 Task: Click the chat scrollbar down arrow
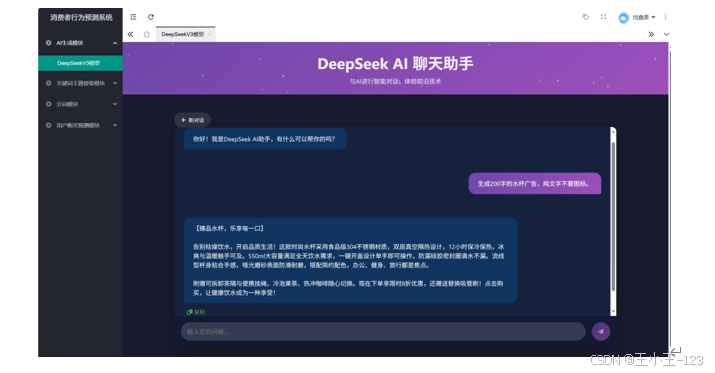tap(613, 311)
